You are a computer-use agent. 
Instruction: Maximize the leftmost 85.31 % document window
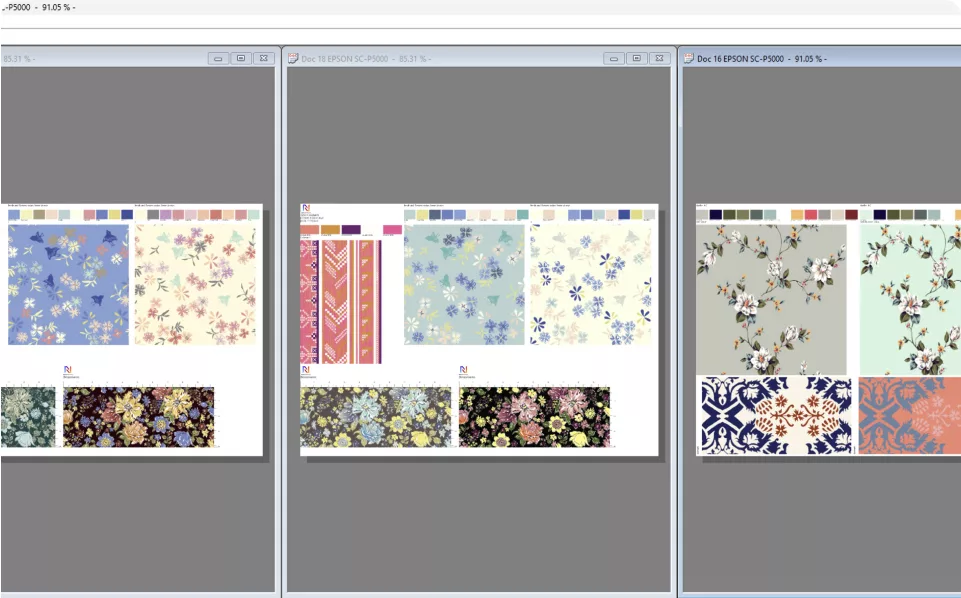click(241, 59)
